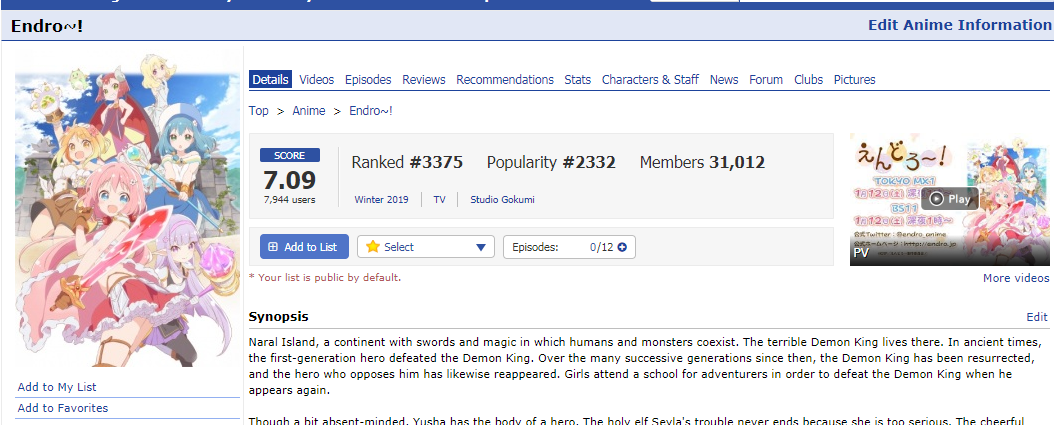Click the Members 31,012 text
This screenshot has width=1054, height=425.
tap(702, 162)
